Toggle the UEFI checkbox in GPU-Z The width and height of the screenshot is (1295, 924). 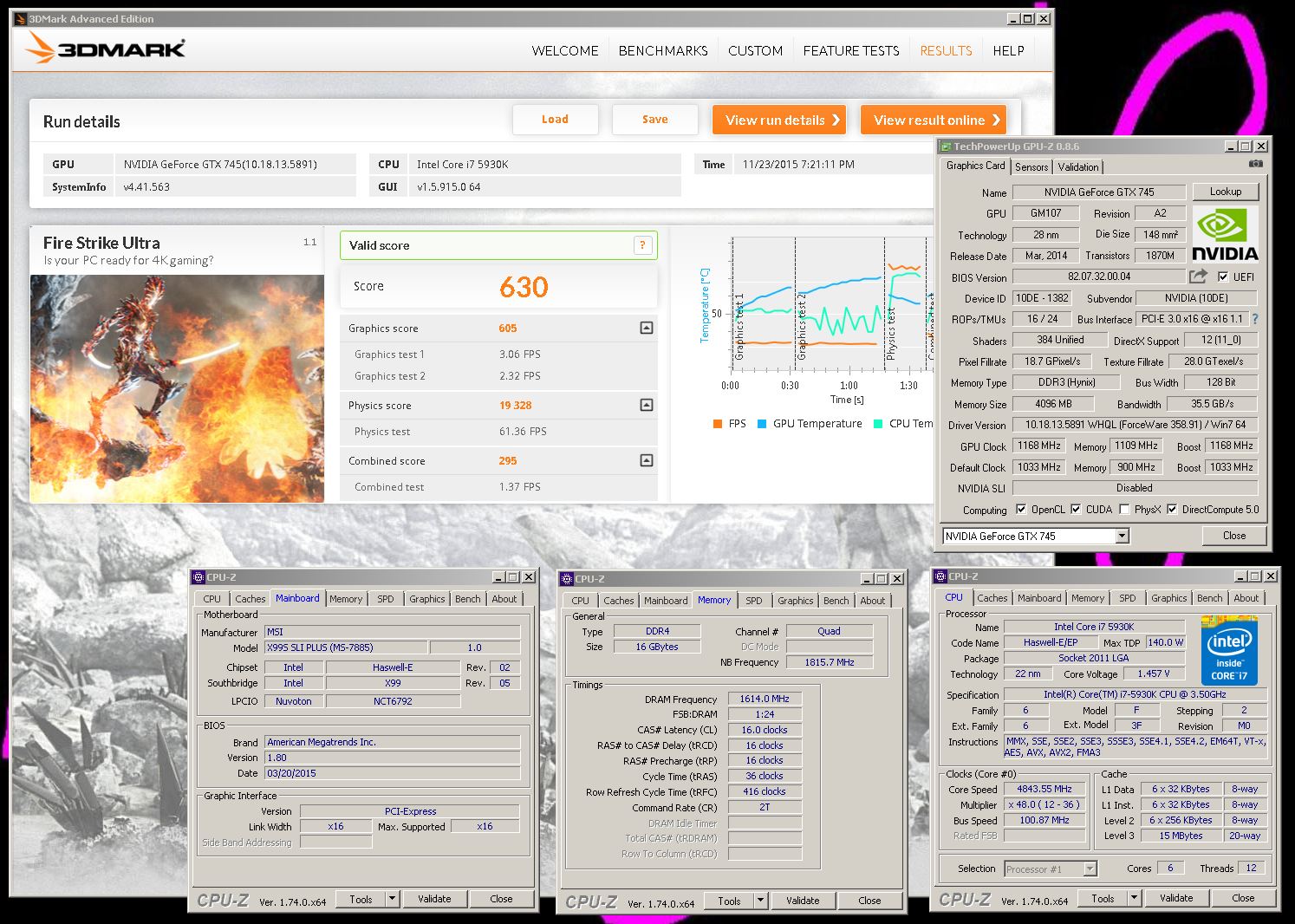[x=1222, y=277]
